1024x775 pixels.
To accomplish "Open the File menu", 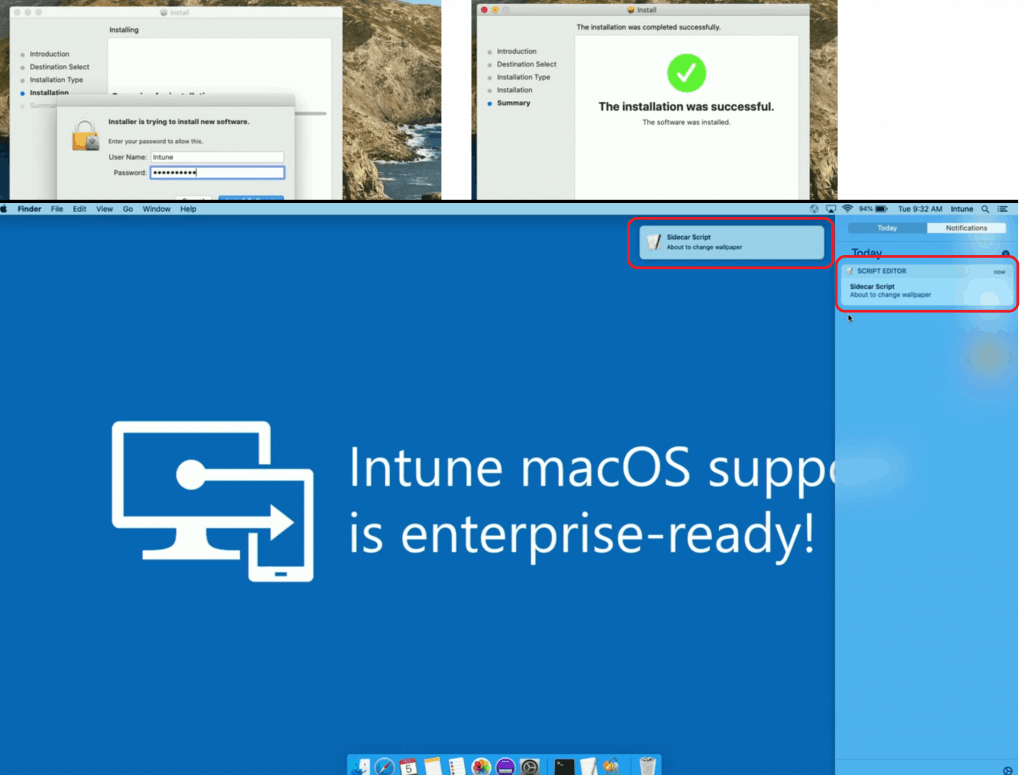I will [57, 209].
